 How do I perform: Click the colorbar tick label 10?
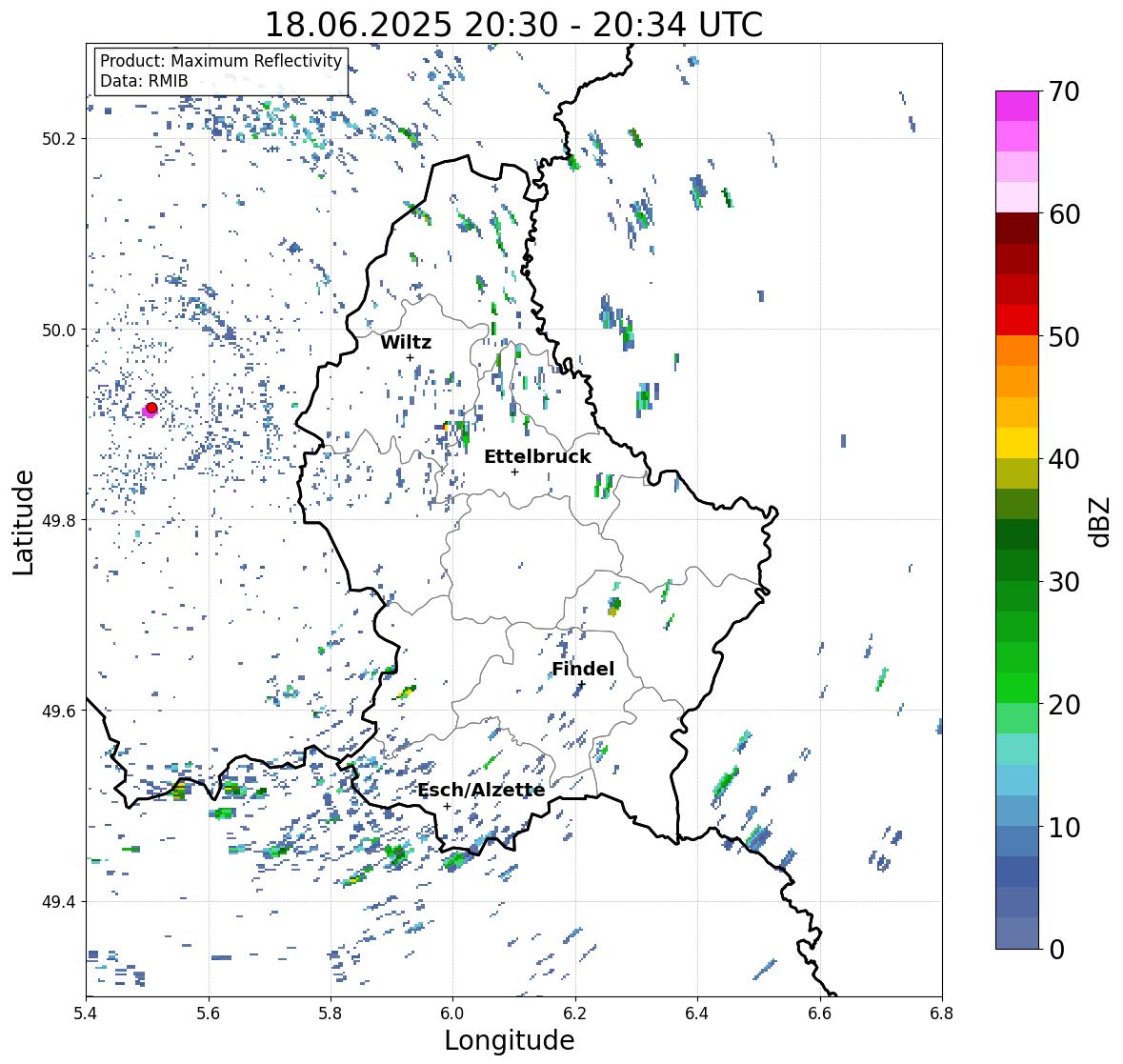coord(1064,827)
